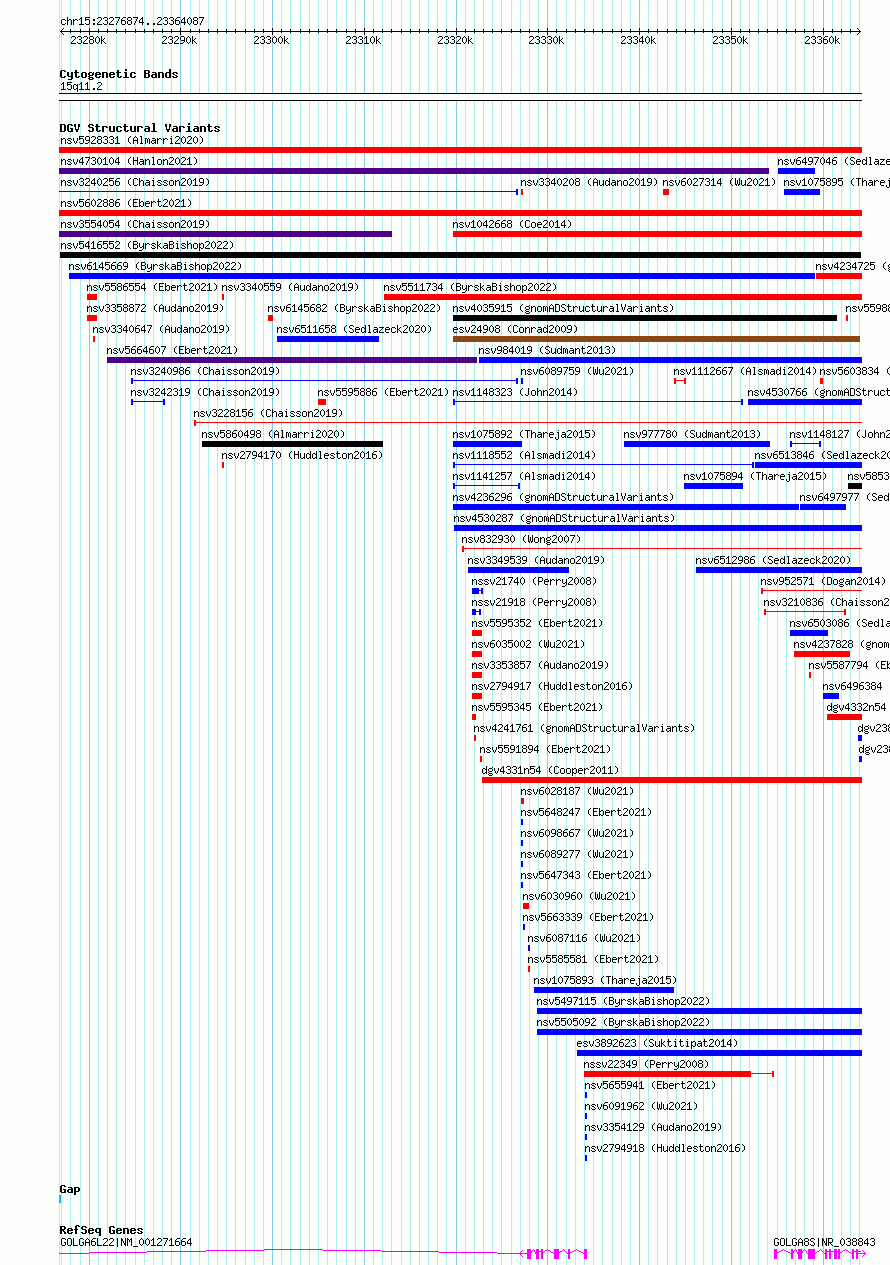This screenshot has width=890, height=1265.
Task: Open variant nsv6511658 (Sedlazeck2020)
Action: [x=354, y=329]
